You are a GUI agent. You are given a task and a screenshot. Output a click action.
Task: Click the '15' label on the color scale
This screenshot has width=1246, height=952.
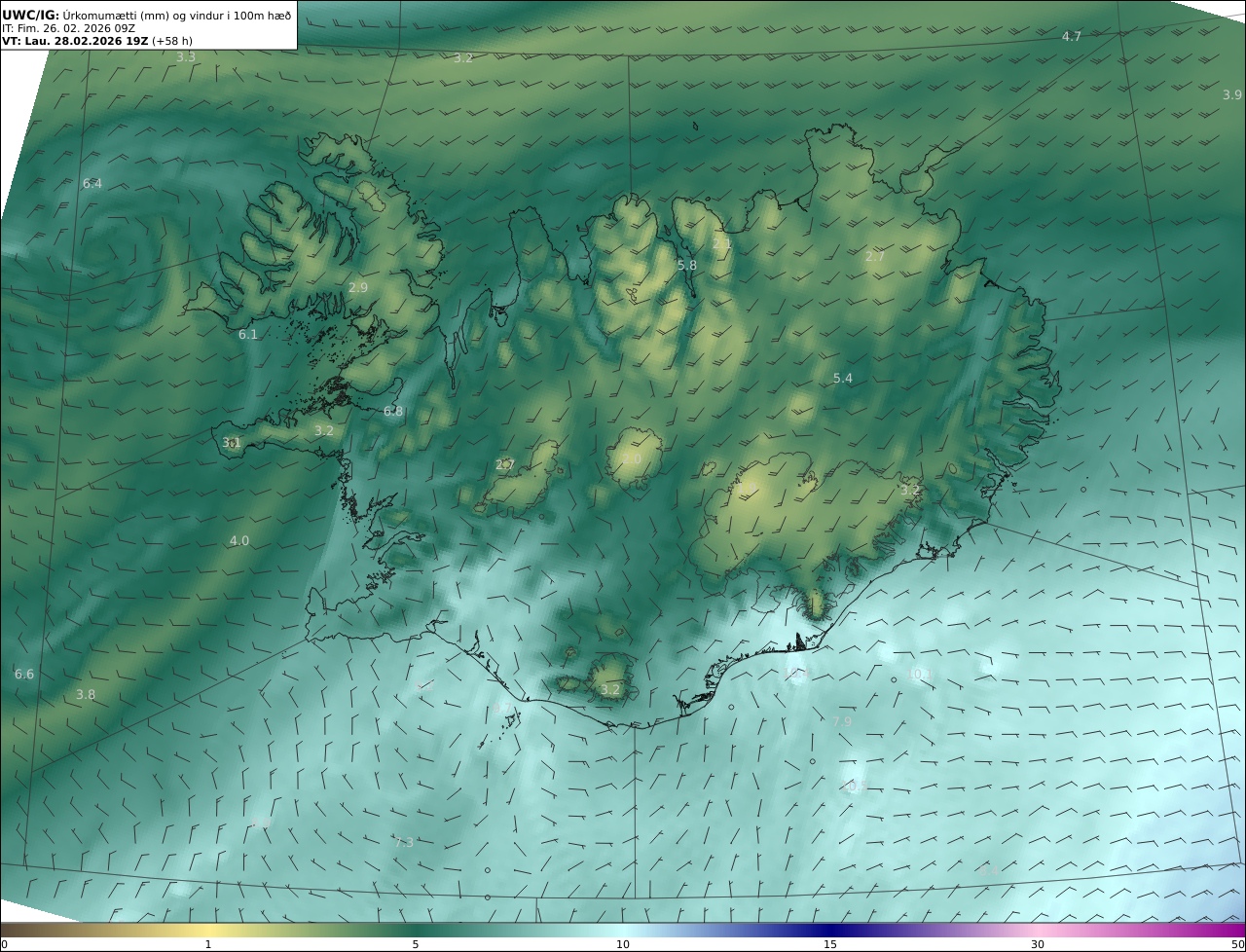click(x=830, y=944)
